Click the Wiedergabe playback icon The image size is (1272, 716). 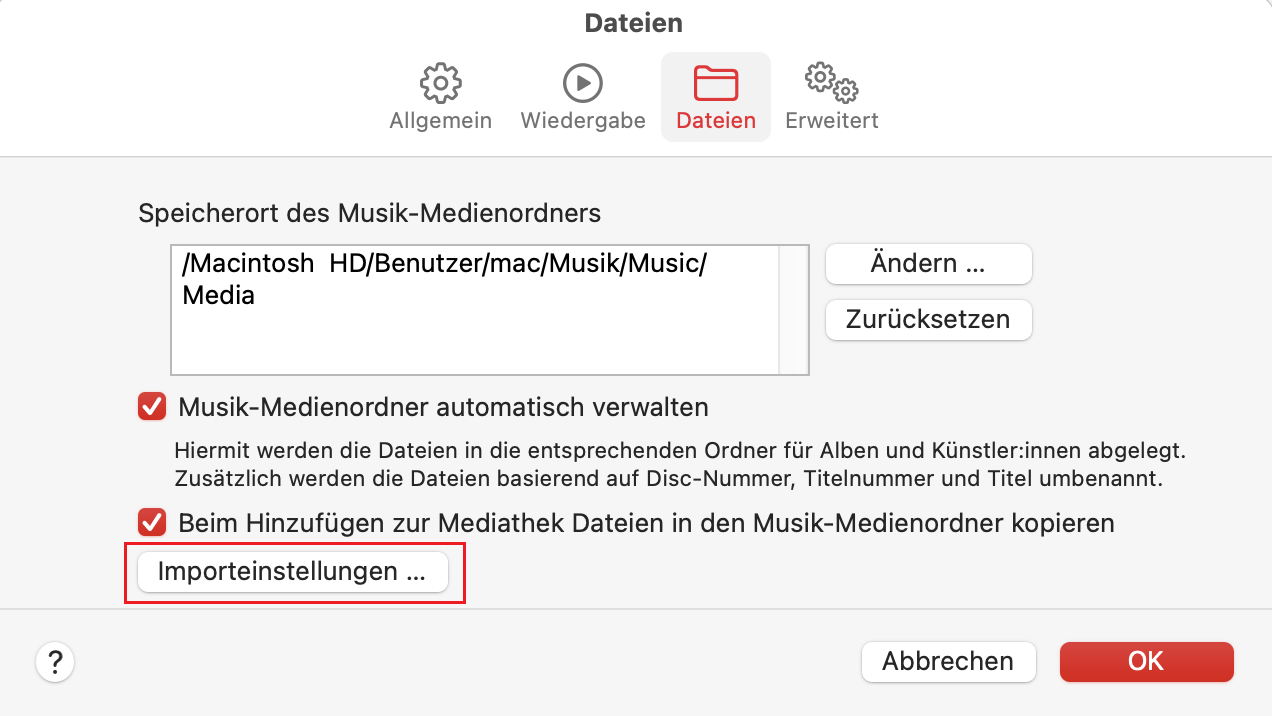582,82
